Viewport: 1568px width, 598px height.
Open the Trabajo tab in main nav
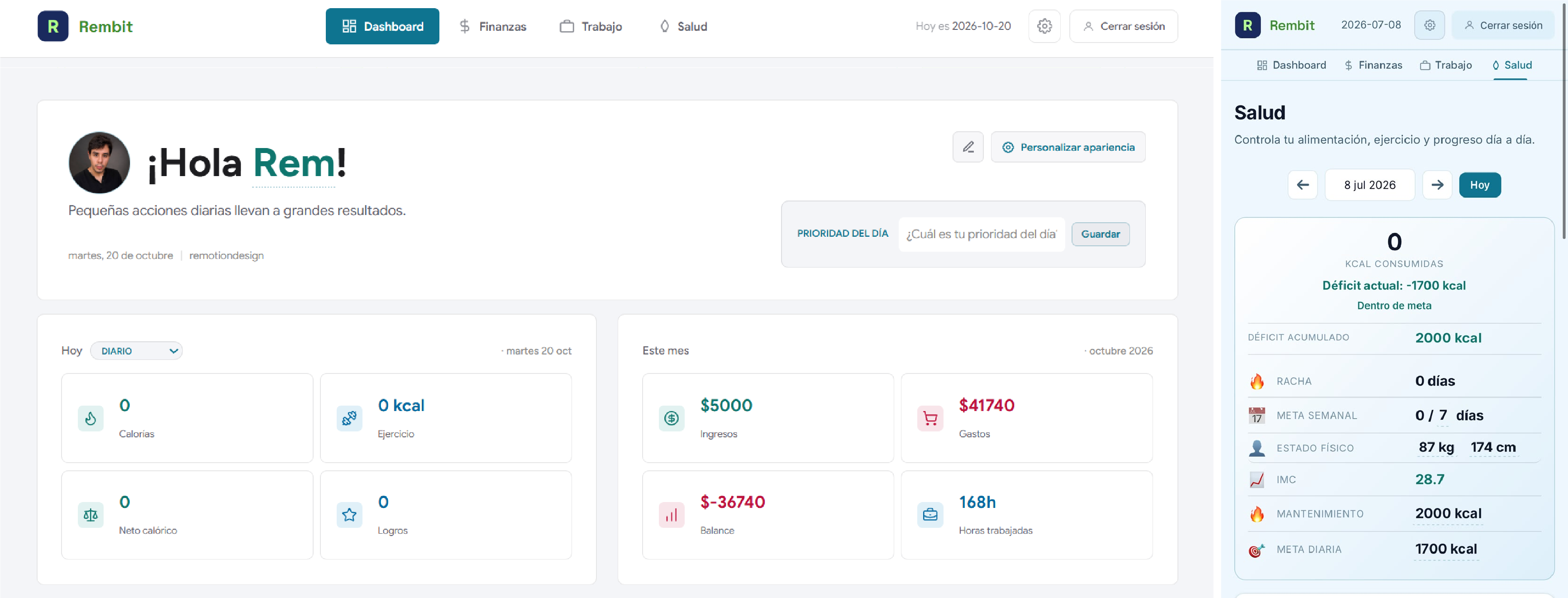coord(591,26)
